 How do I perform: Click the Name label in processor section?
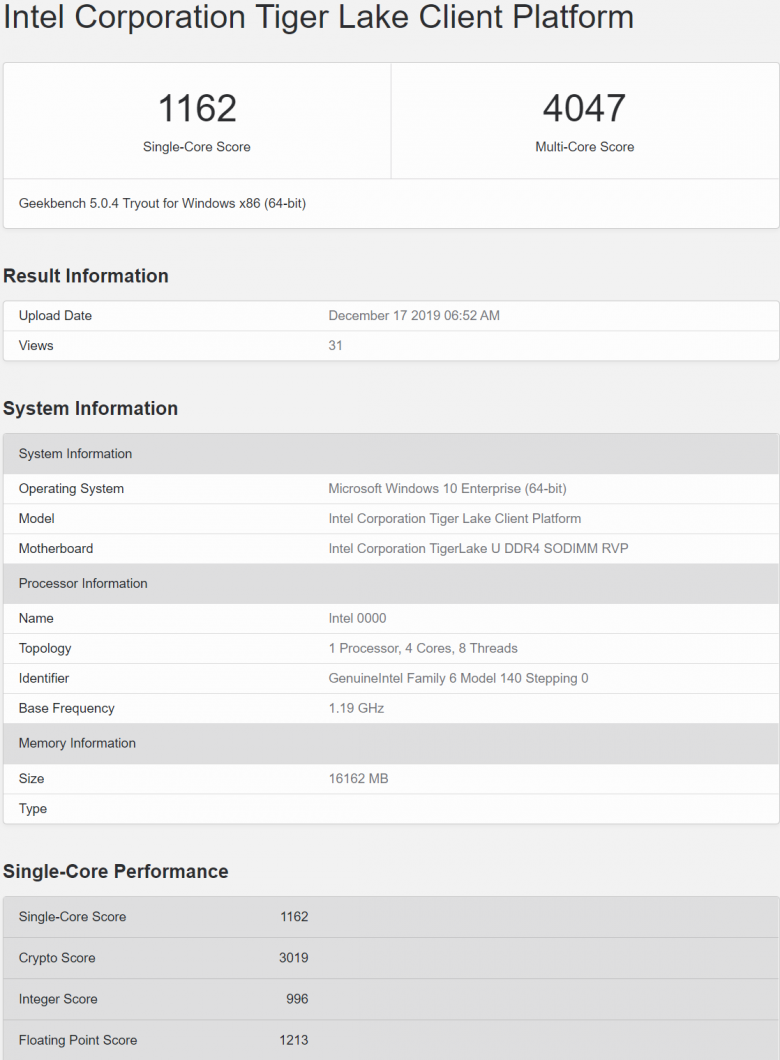[x=36, y=618]
